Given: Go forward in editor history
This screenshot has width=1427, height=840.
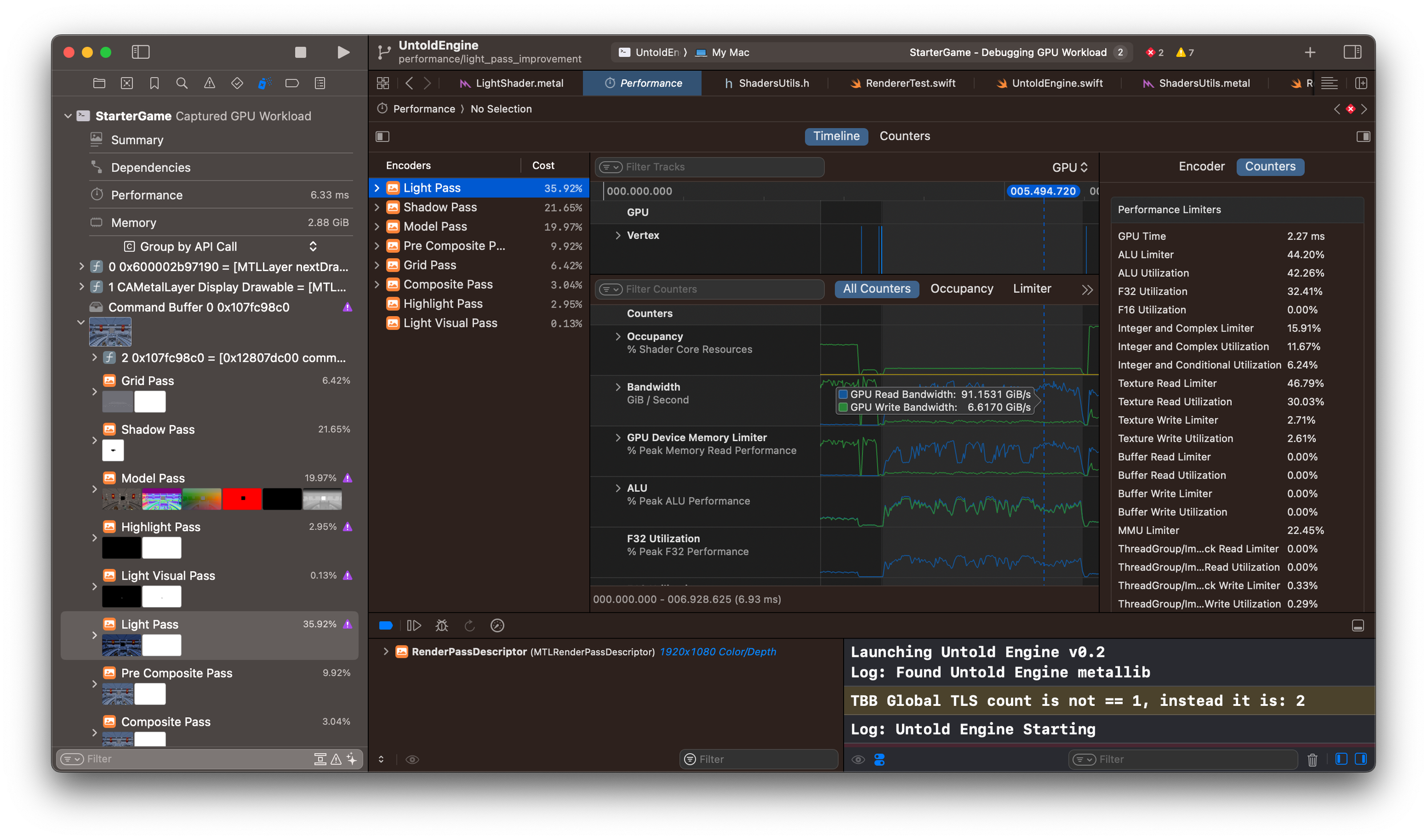Looking at the screenshot, I should pos(427,83).
